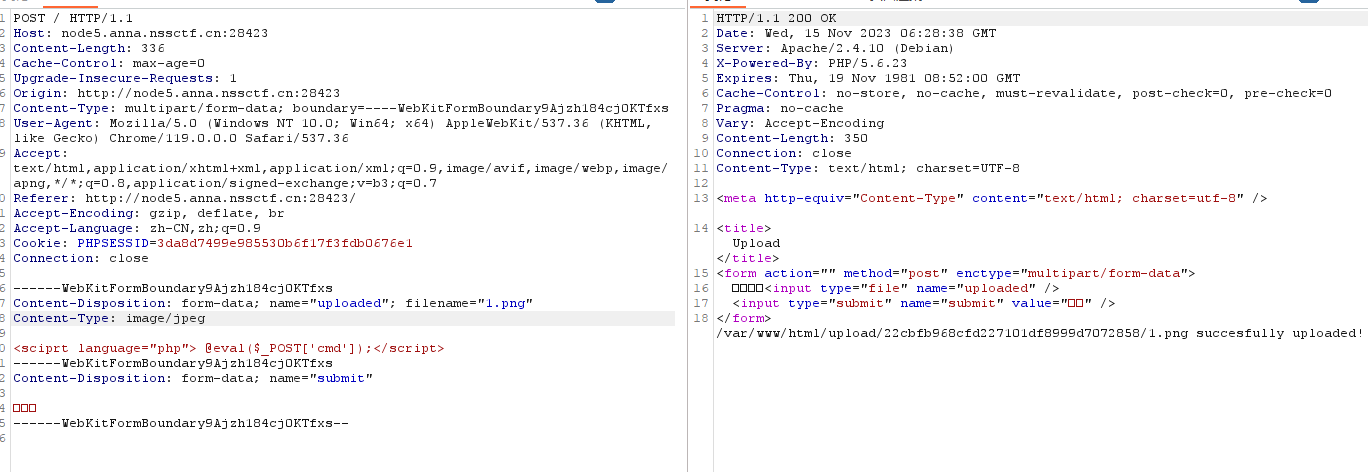This screenshot has height=472, width=1368.
Task: Select the 'Upload' title text
Action: tap(756, 243)
